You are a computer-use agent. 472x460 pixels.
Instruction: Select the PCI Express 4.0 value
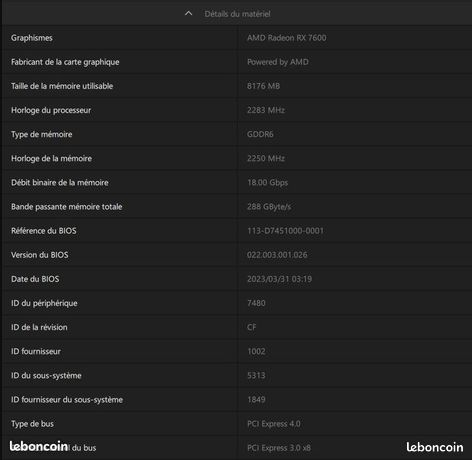click(274, 424)
